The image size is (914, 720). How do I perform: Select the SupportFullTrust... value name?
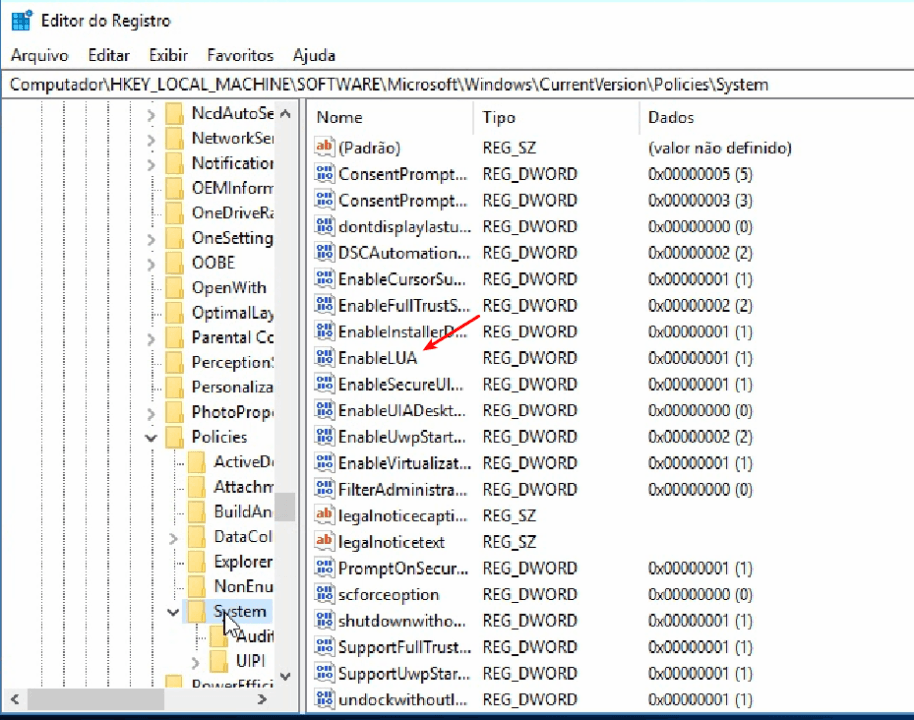(x=405, y=647)
